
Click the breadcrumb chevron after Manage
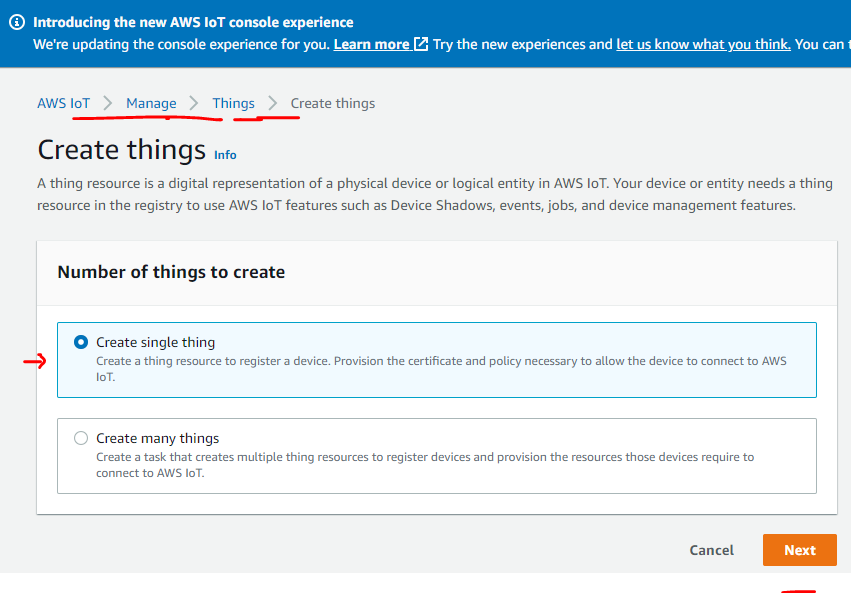194,103
